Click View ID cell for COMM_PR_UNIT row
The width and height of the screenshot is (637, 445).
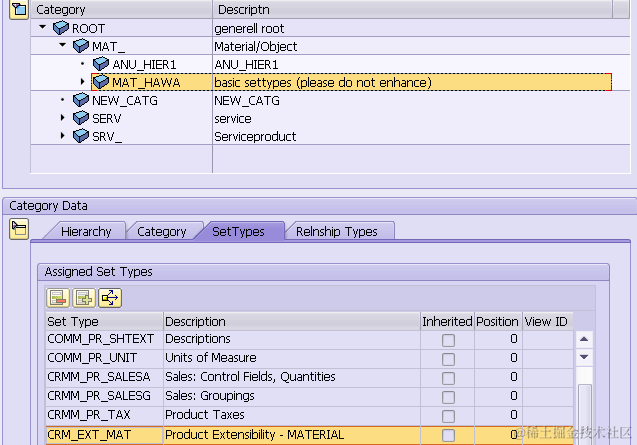pyautogui.click(x=547, y=358)
